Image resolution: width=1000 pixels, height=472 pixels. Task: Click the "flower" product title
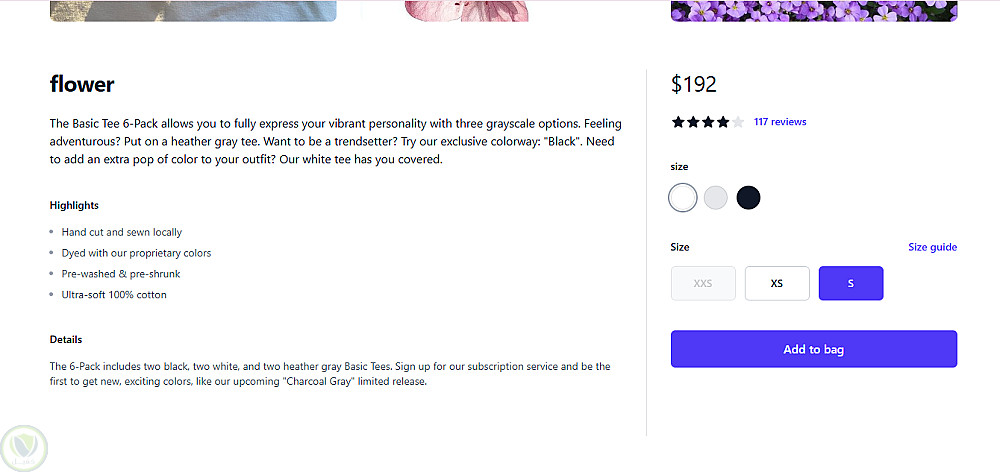click(82, 84)
